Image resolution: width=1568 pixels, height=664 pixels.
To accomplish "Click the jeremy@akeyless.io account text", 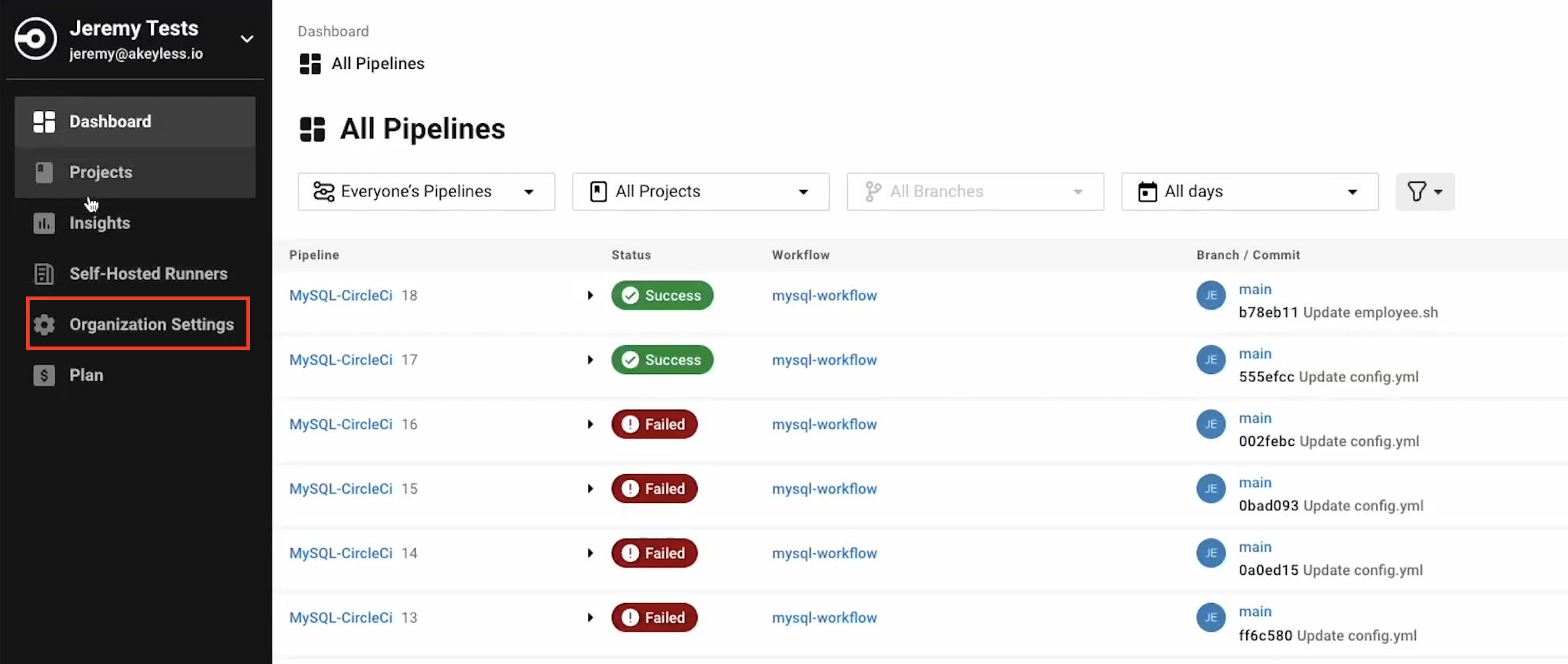I will [136, 54].
